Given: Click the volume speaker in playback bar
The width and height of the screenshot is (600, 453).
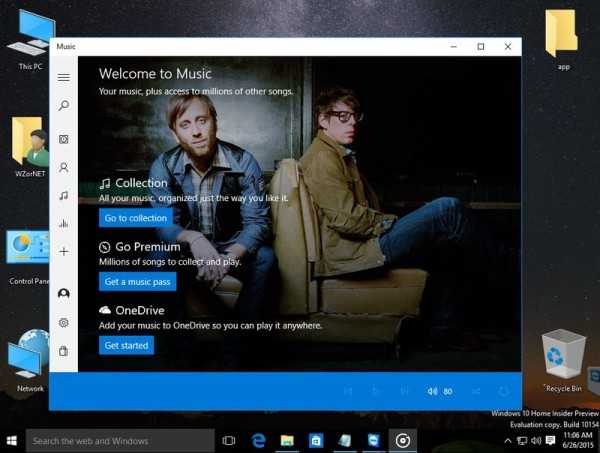Looking at the screenshot, I should [x=432, y=391].
